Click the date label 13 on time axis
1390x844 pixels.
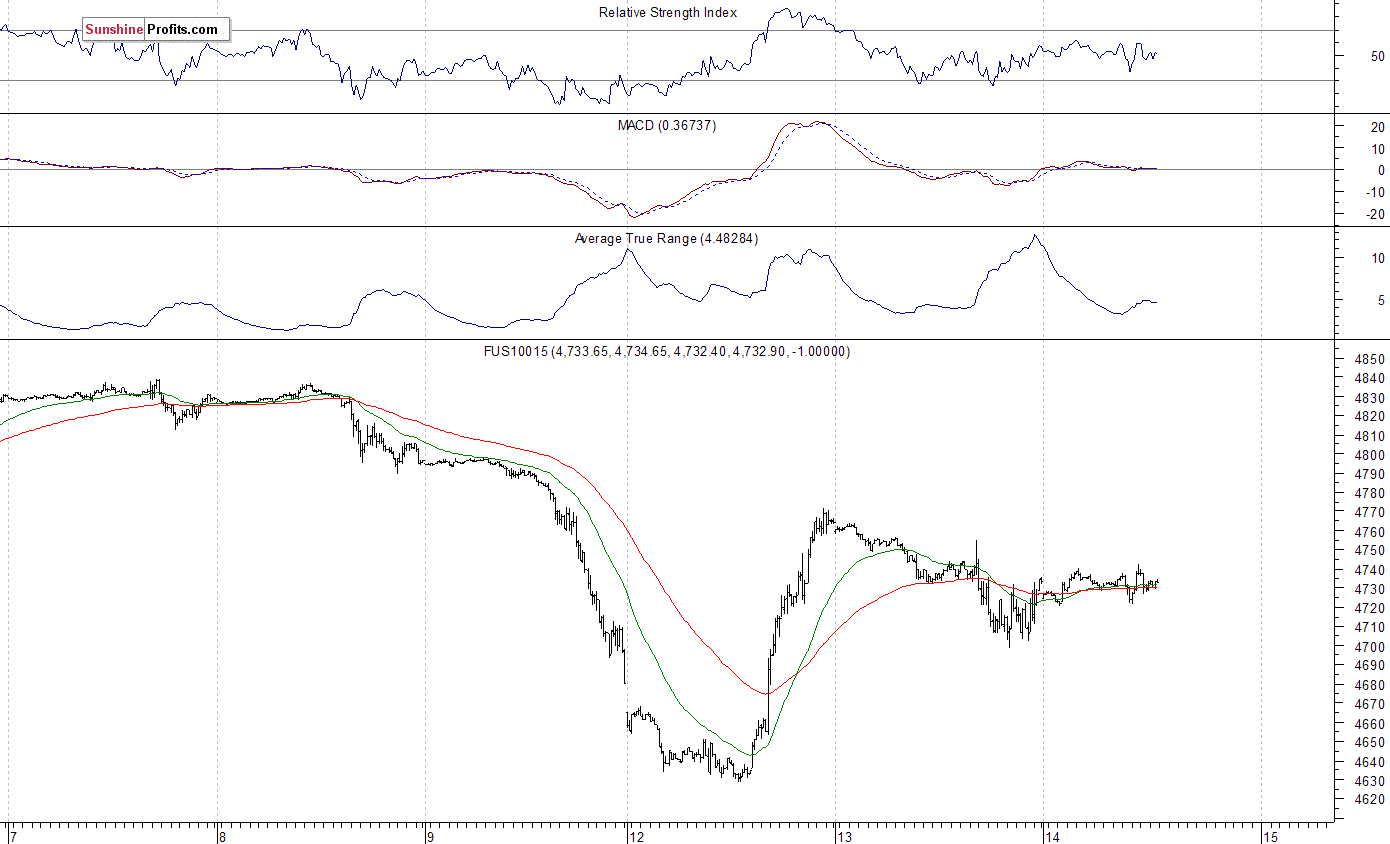844,836
